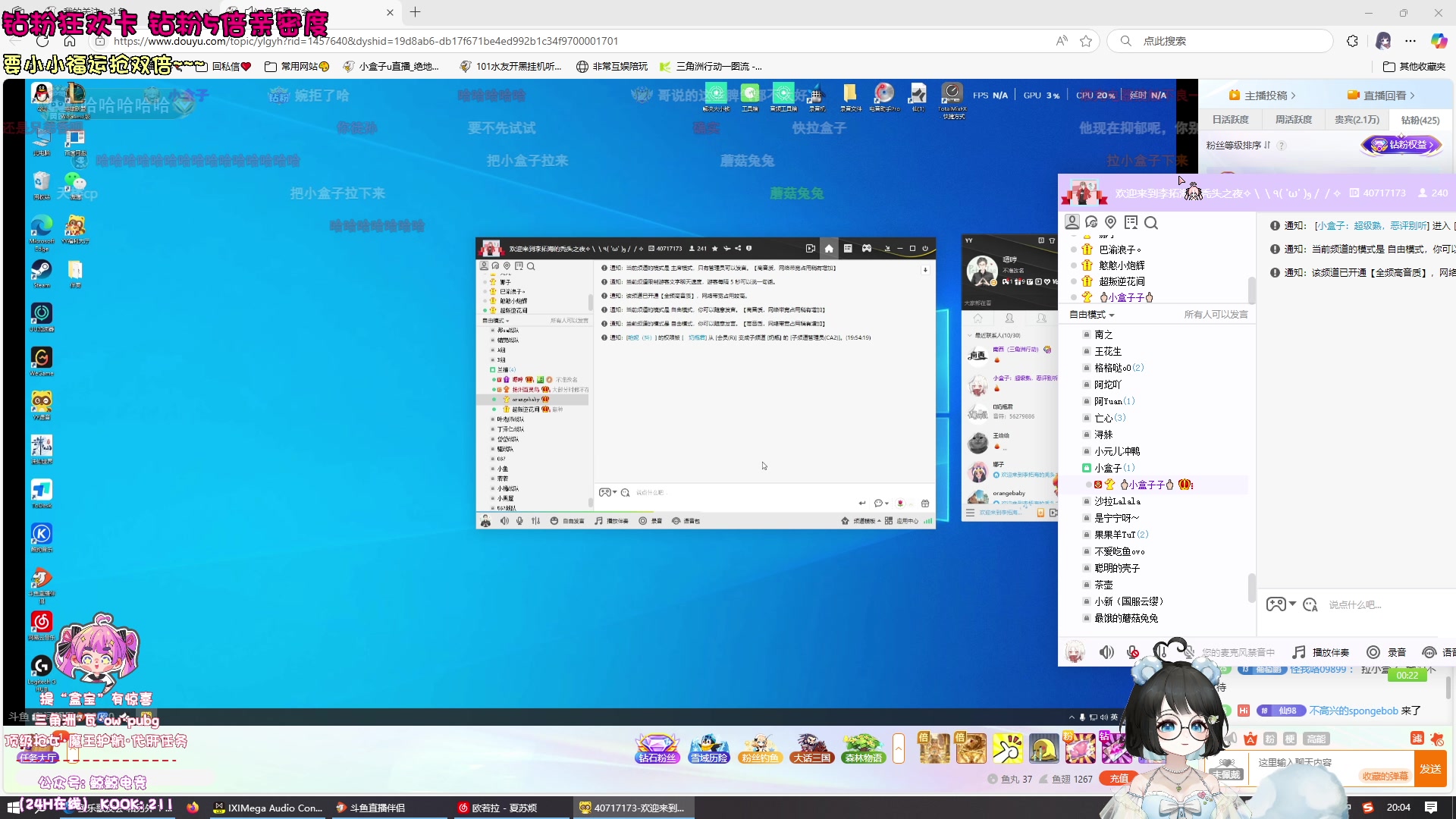The height and width of the screenshot is (819, 1456).
Task: Click the channel notice board icon in front YY window
Action: pos(1131,222)
